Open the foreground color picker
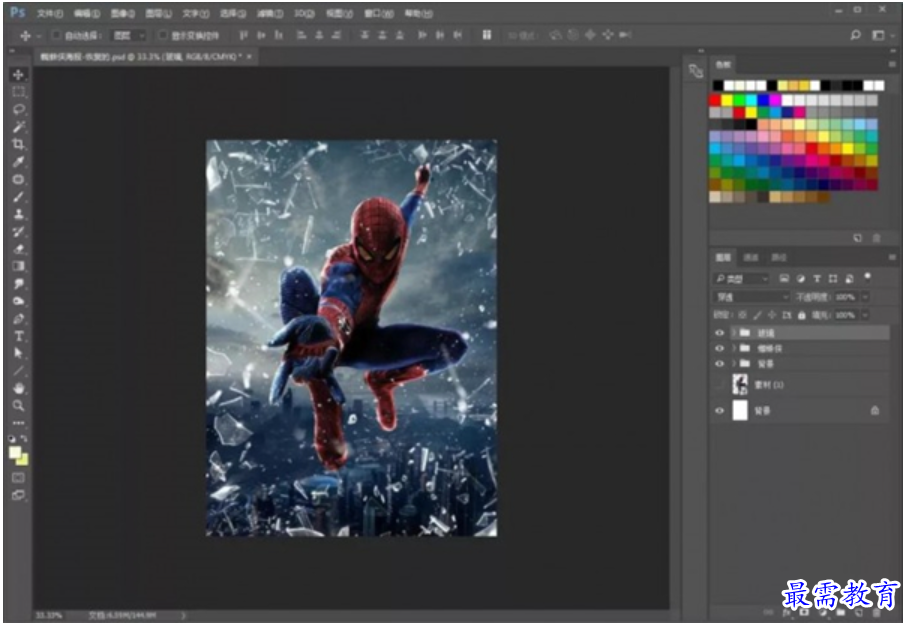Viewport: 906px width, 626px height. 15,452
